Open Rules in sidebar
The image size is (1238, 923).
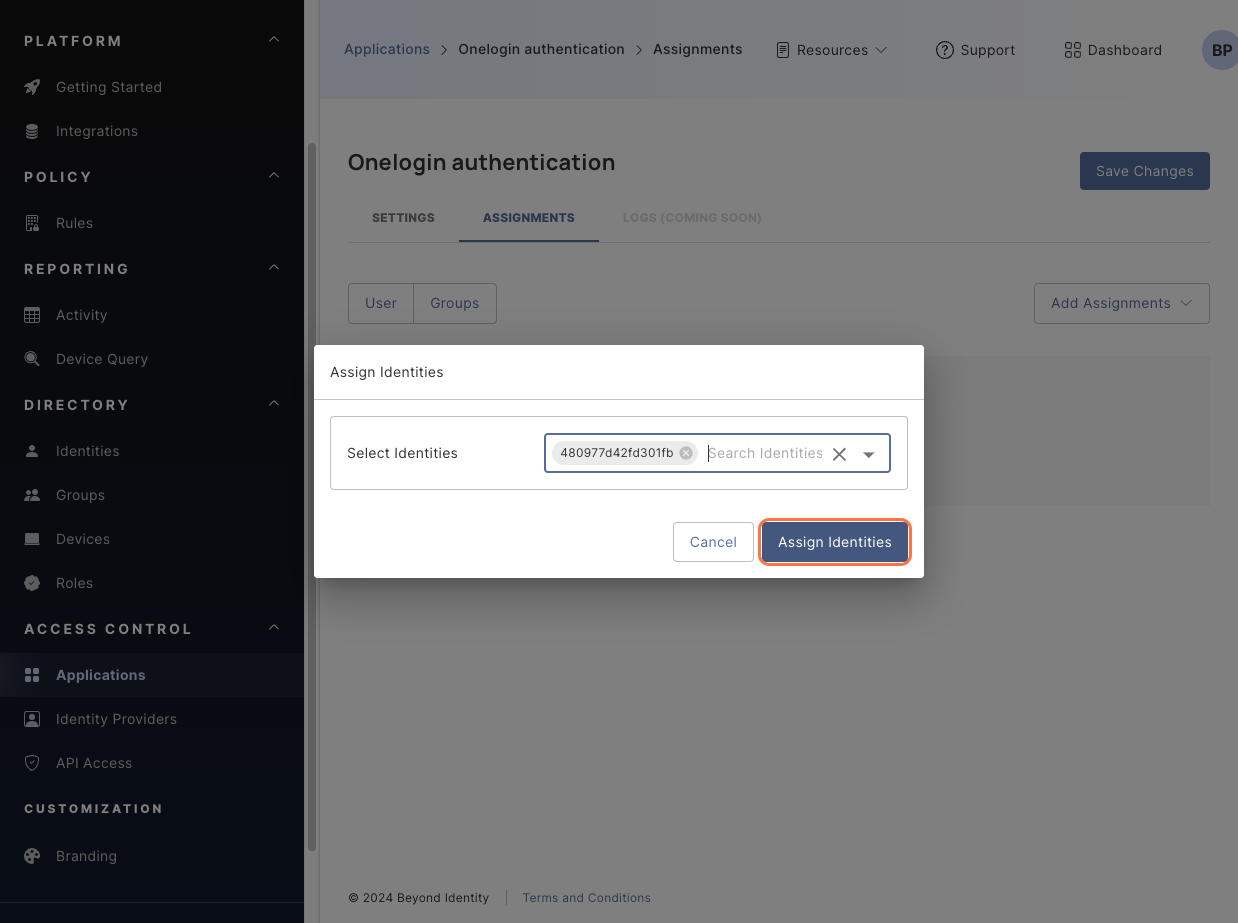[x=152, y=223]
